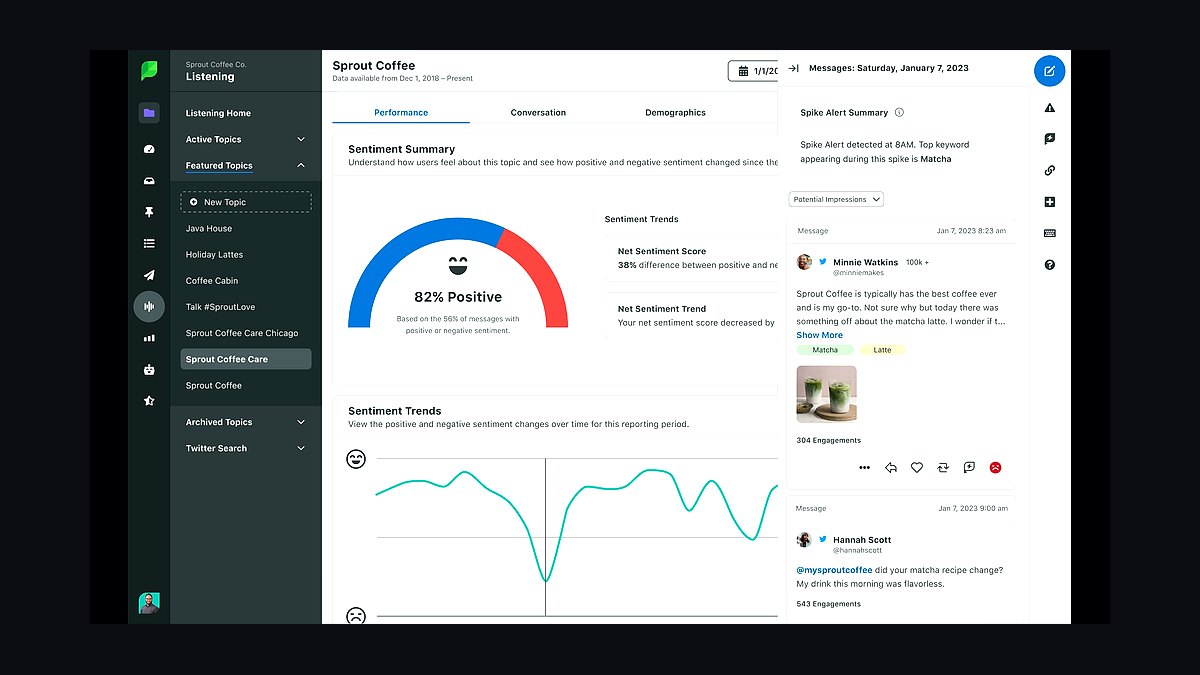Image resolution: width=1200 pixels, height=675 pixels.
Task: Open the Talk #SproutLove topic
Action: coord(219,307)
